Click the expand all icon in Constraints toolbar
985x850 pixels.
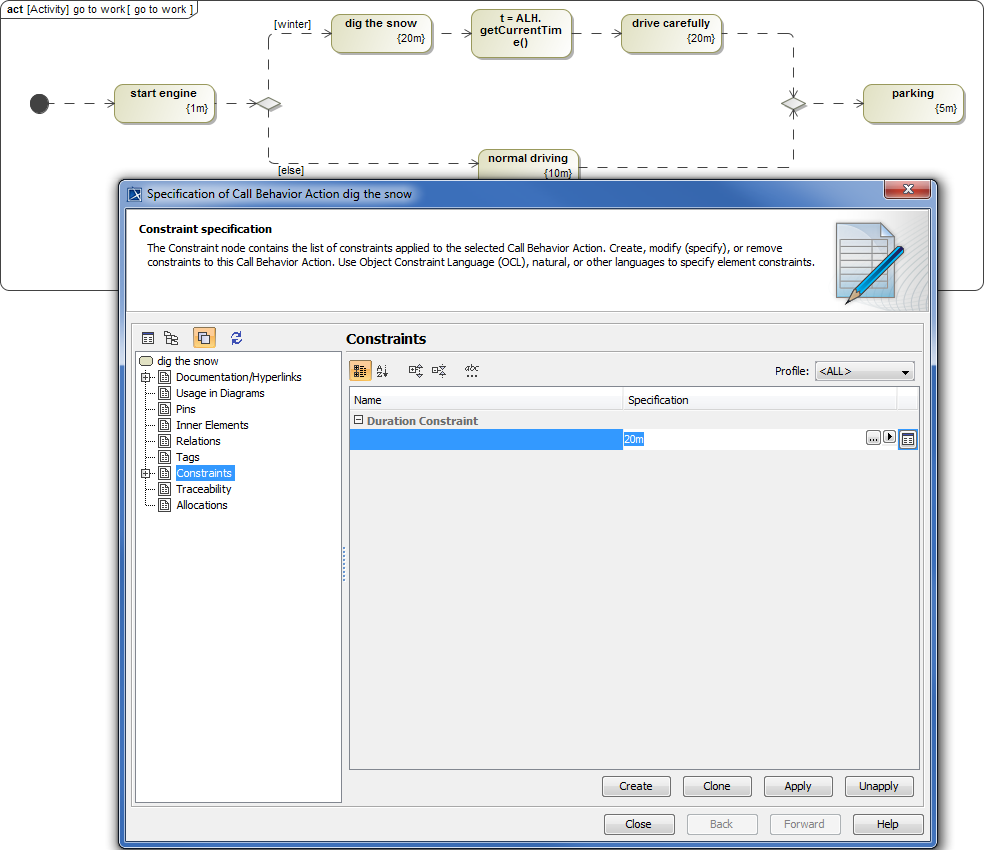pos(416,371)
